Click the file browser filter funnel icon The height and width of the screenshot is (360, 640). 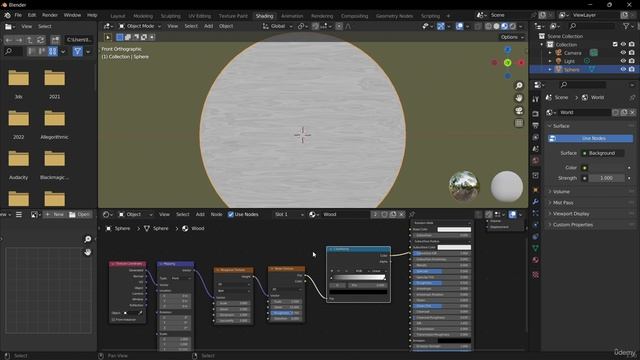pyautogui.click(x=78, y=51)
